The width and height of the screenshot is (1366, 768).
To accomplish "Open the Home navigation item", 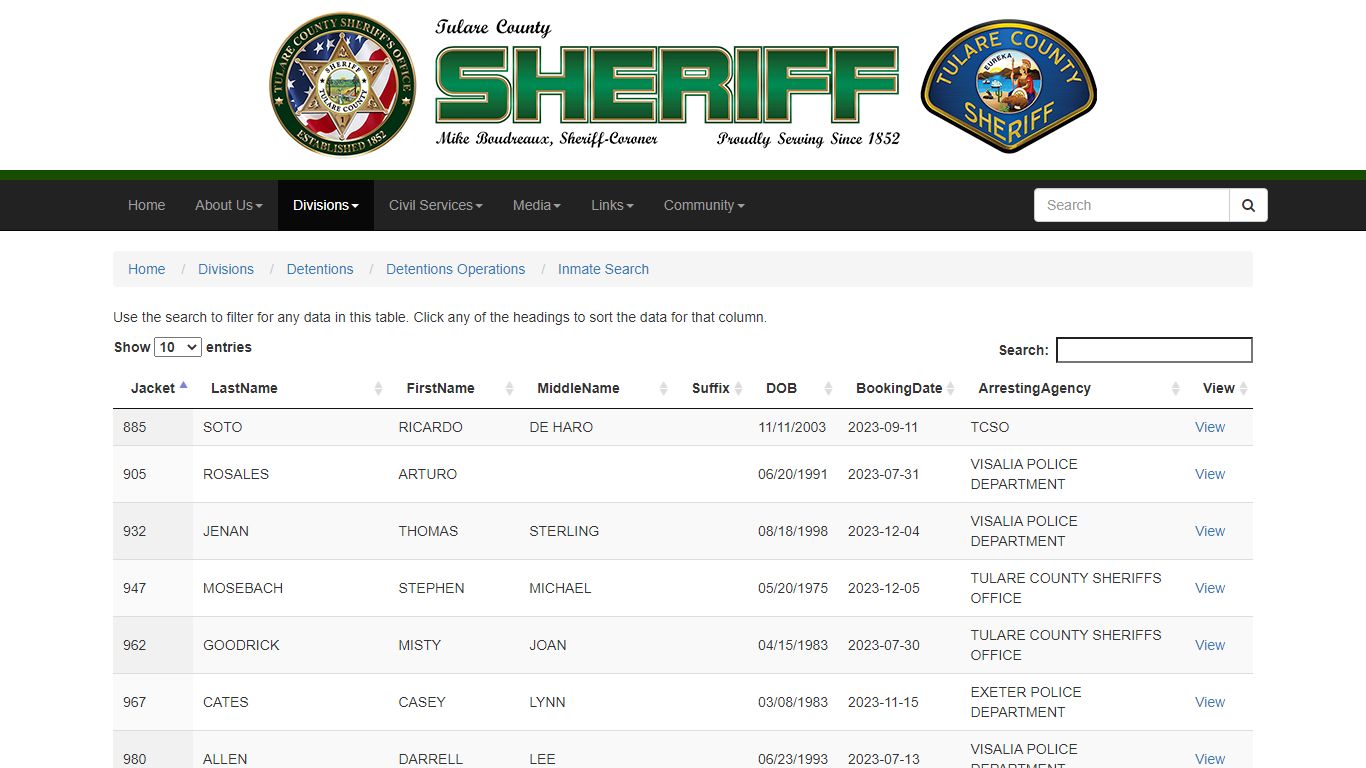I will 146,205.
